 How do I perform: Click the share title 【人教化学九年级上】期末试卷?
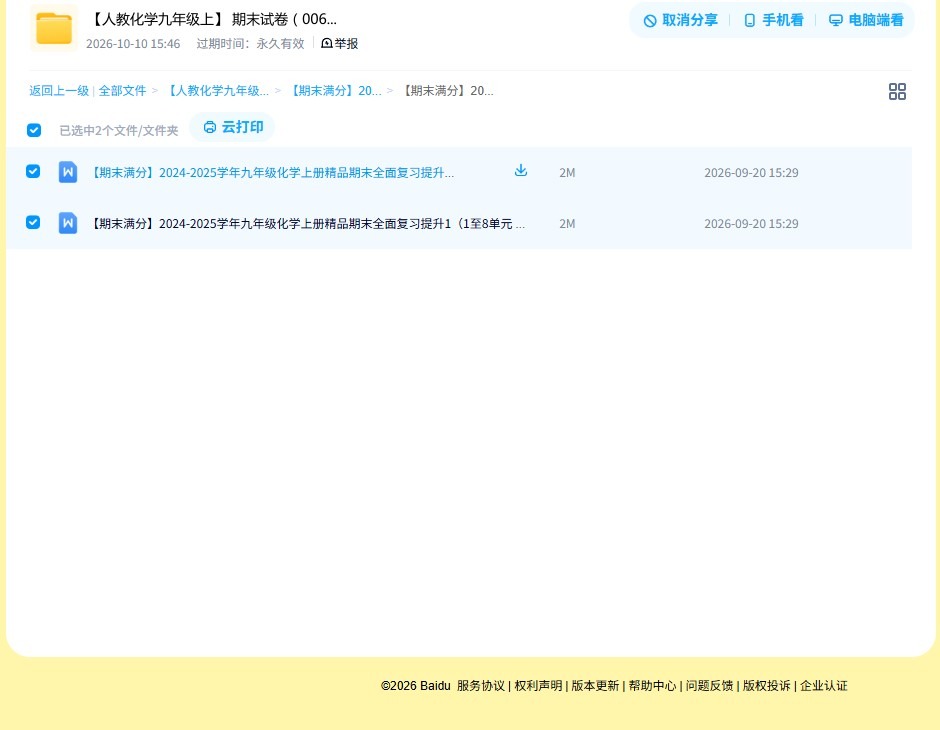click(213, 19)
